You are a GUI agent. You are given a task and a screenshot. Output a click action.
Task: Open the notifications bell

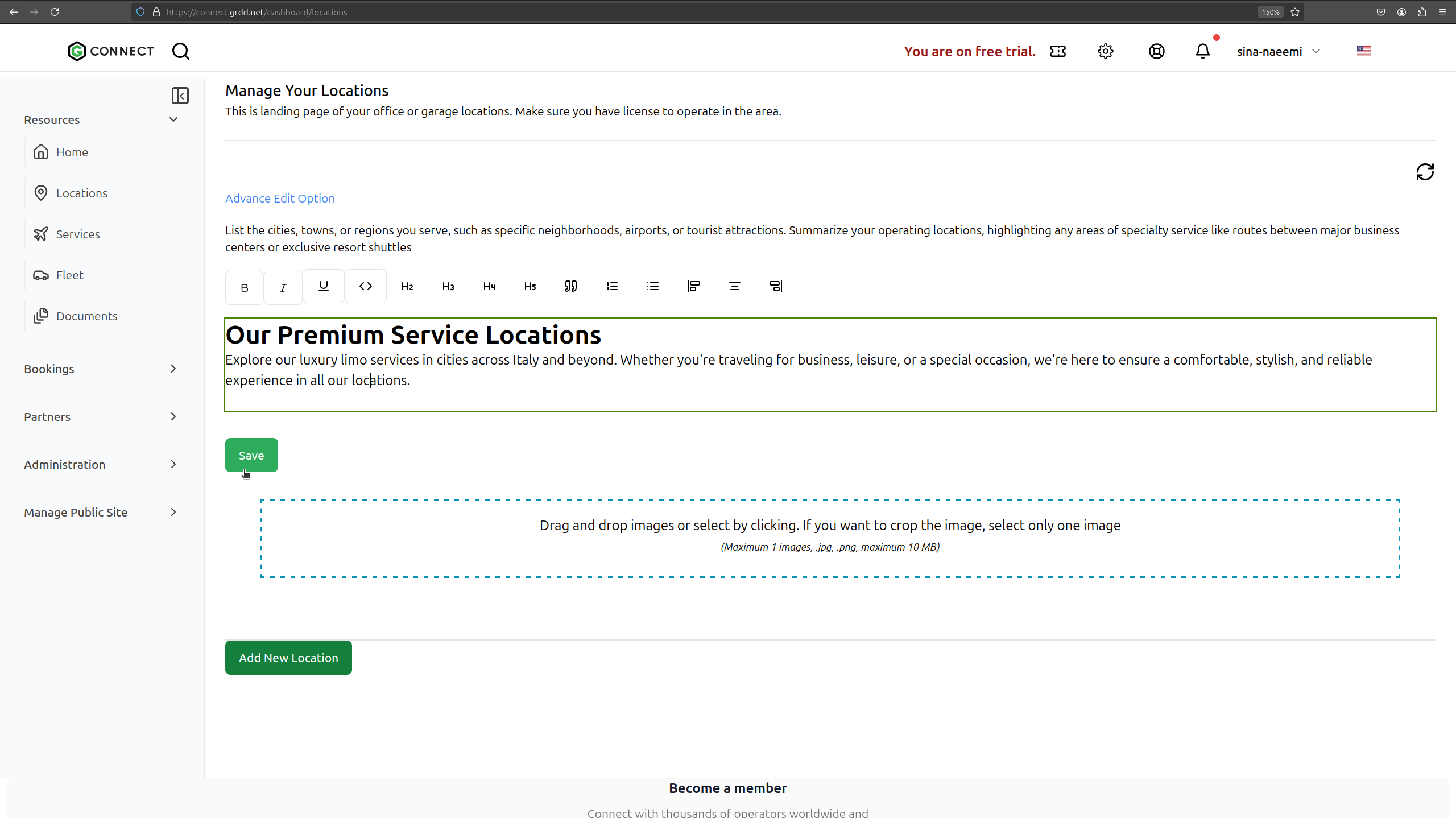click(1202, 51)
